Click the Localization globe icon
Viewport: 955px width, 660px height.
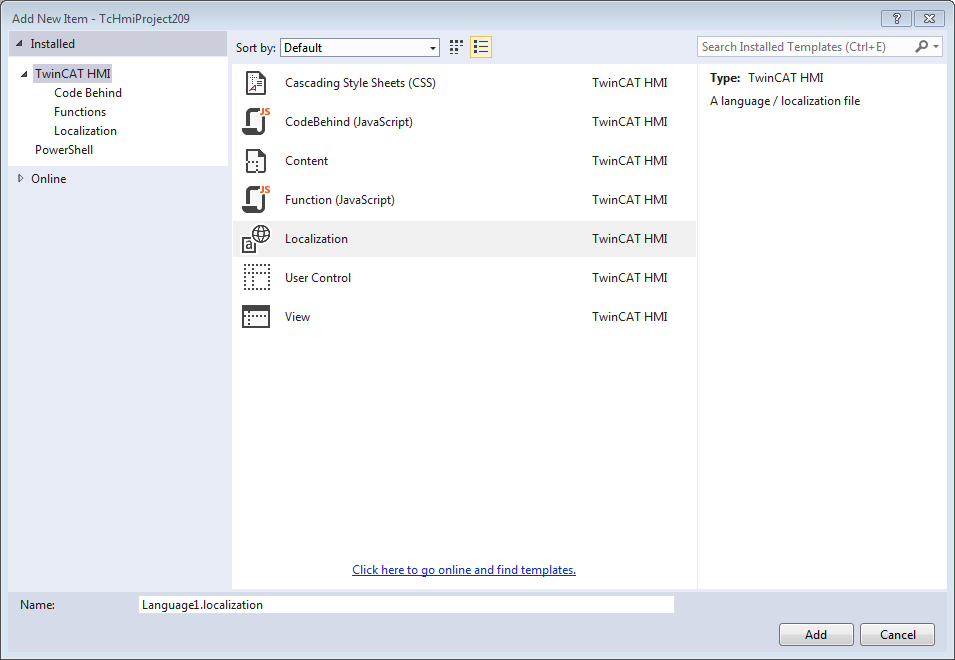click(256, 239)
